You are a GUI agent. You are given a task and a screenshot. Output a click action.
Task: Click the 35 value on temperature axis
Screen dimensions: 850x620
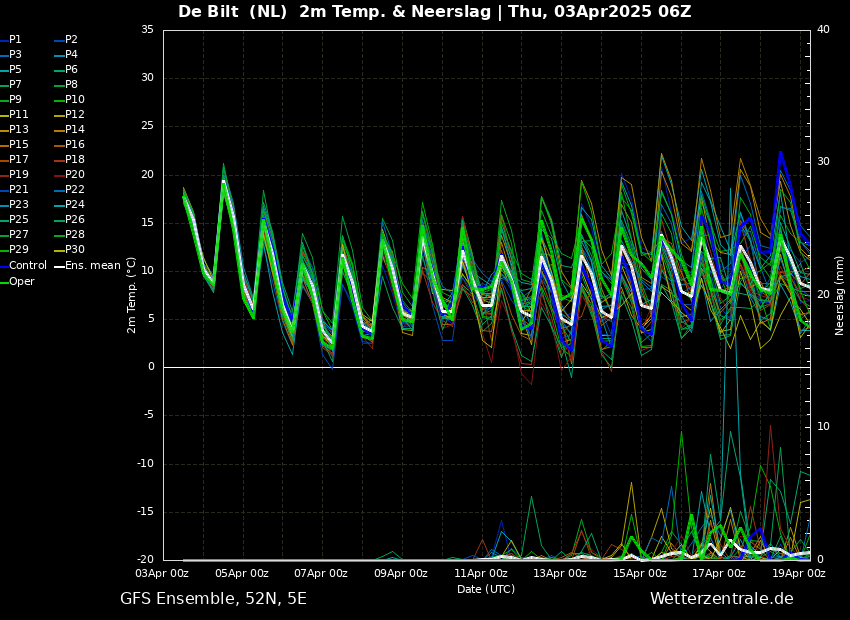point(147,30)
